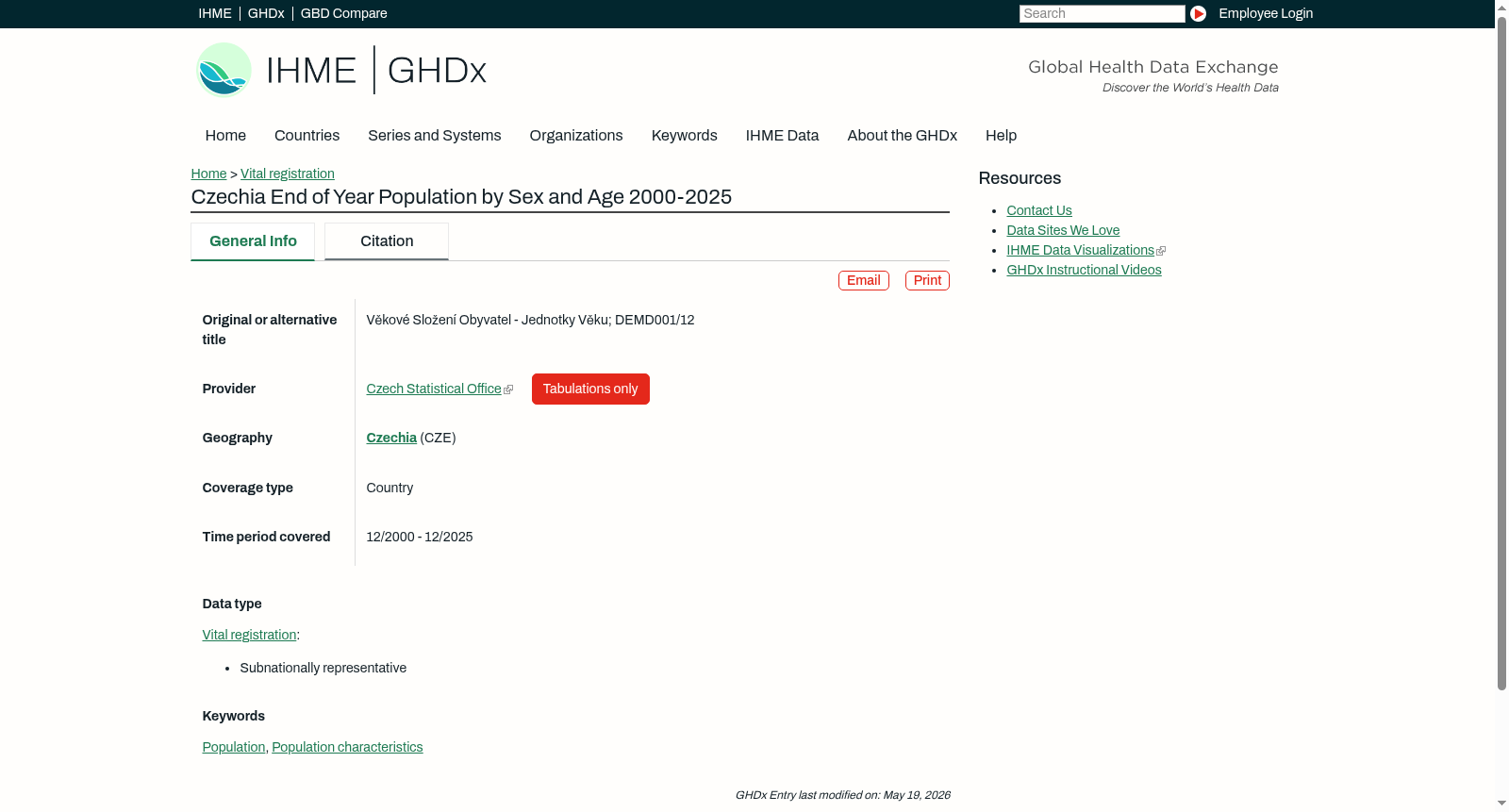The image size is (1509, 812).
Task: Go to Home in main navigation
Action: (225, 136)
